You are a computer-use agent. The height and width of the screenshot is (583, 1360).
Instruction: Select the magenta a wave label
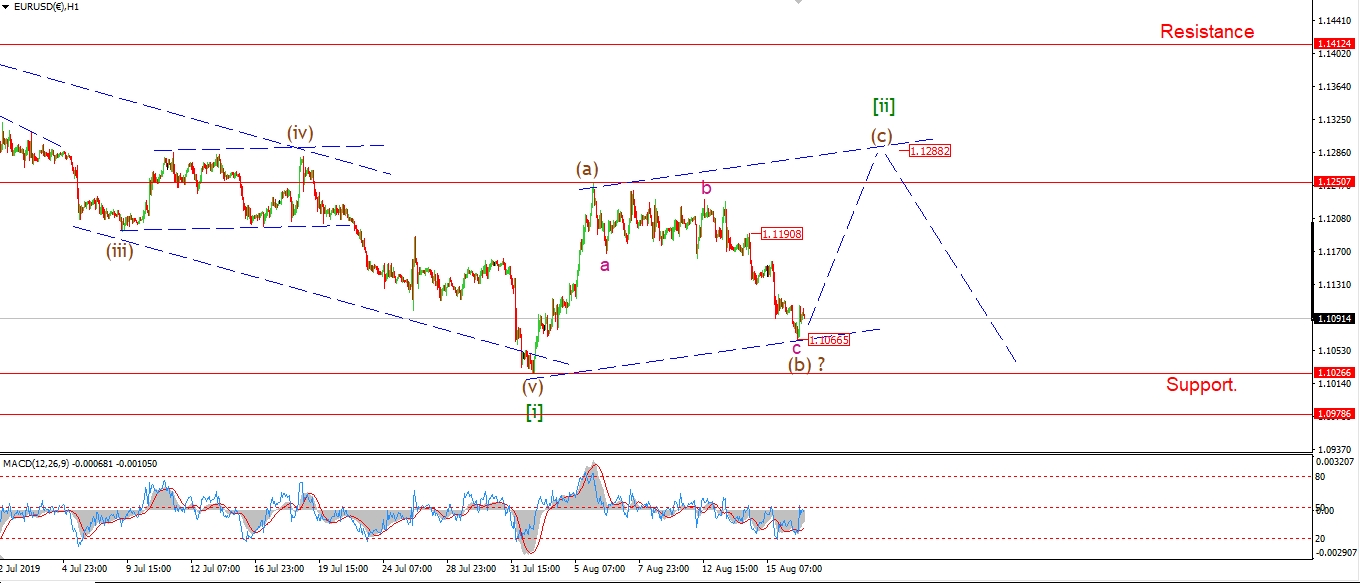click(x=604, y=265)
